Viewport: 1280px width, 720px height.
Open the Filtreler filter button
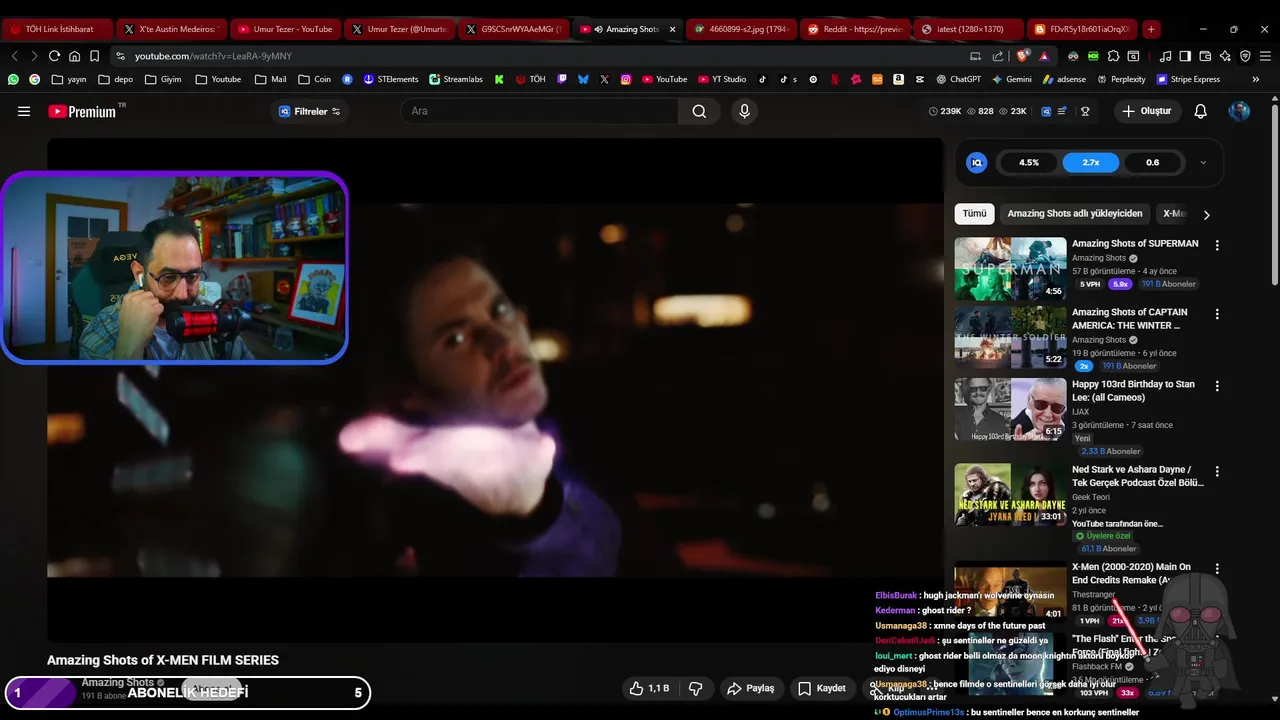pos(310,111)
